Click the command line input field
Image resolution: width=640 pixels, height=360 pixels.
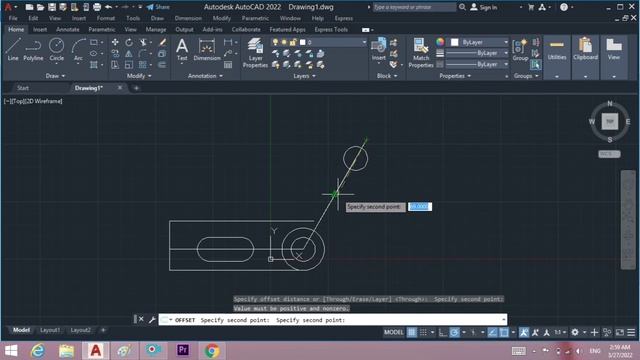click(x=333, y=320)
